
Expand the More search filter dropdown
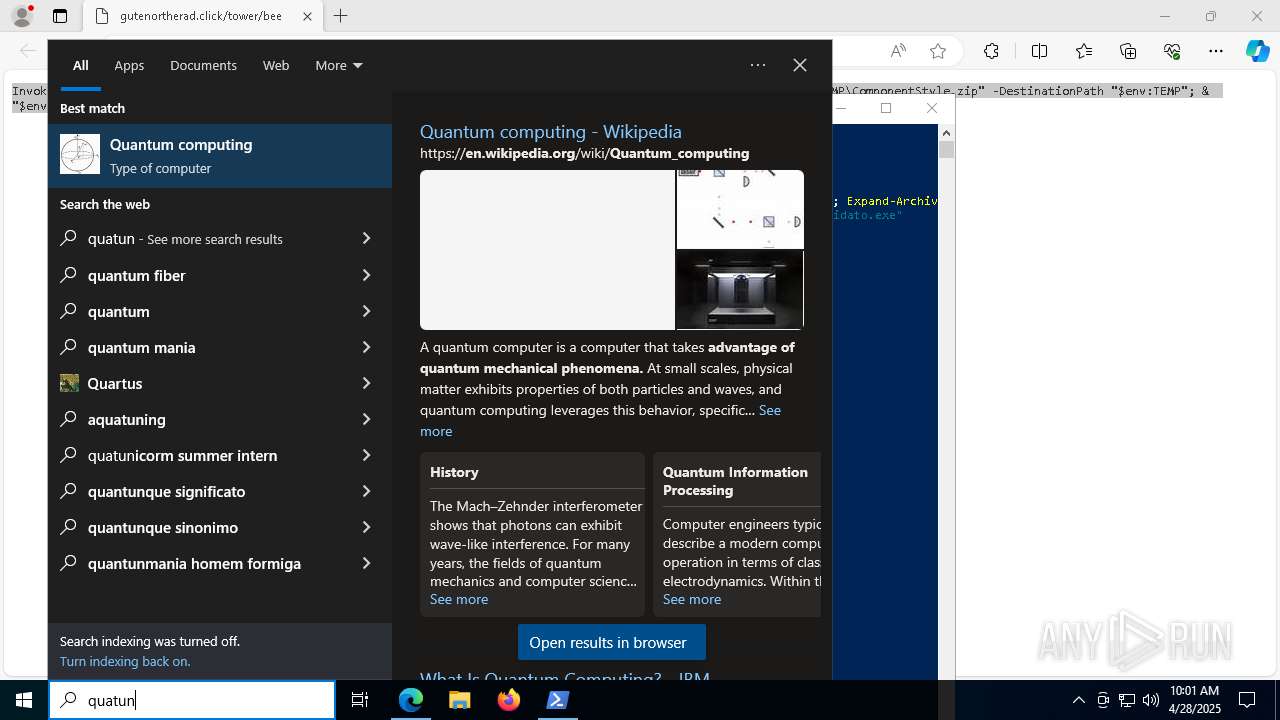tap(339, 65)
